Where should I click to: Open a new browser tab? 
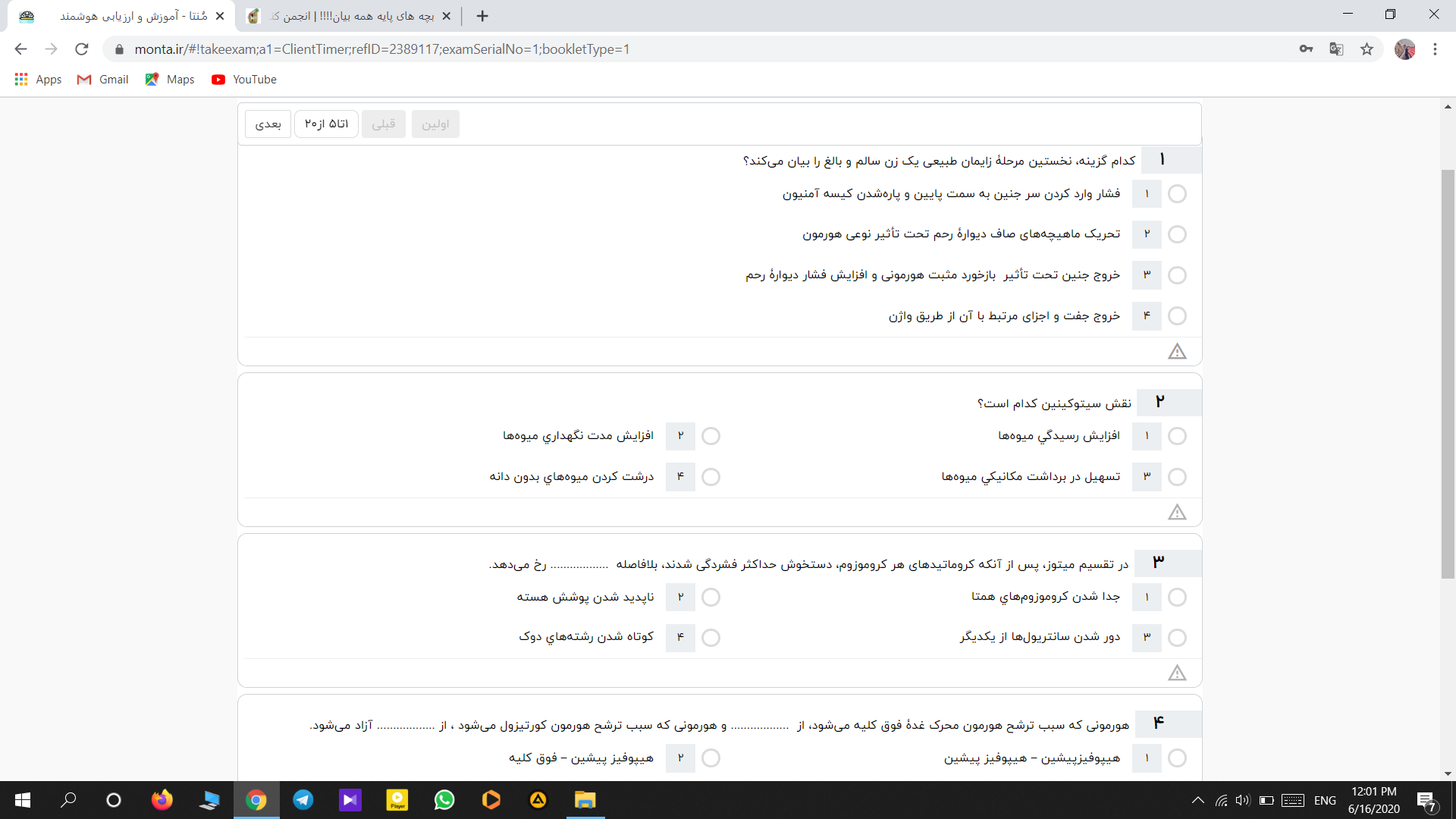[x=482, y=16]
